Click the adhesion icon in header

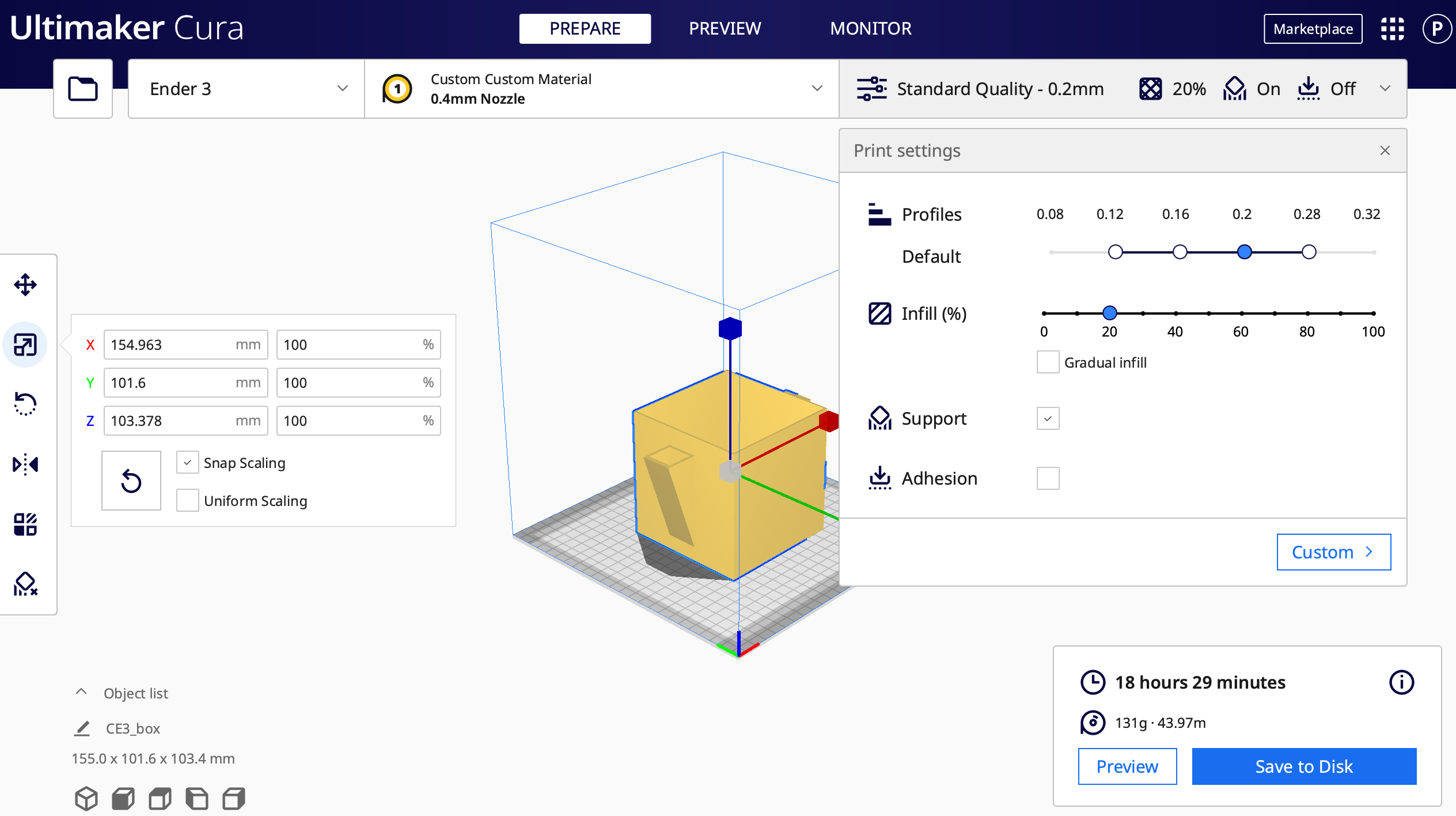[1309, 89]
